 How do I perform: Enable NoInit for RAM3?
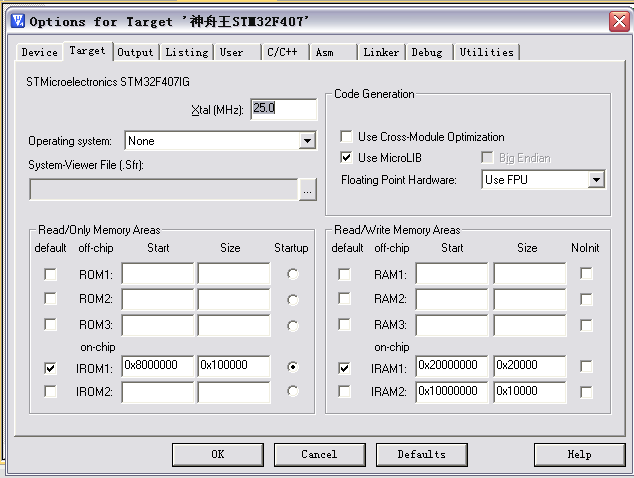click(x=586, y=325)
